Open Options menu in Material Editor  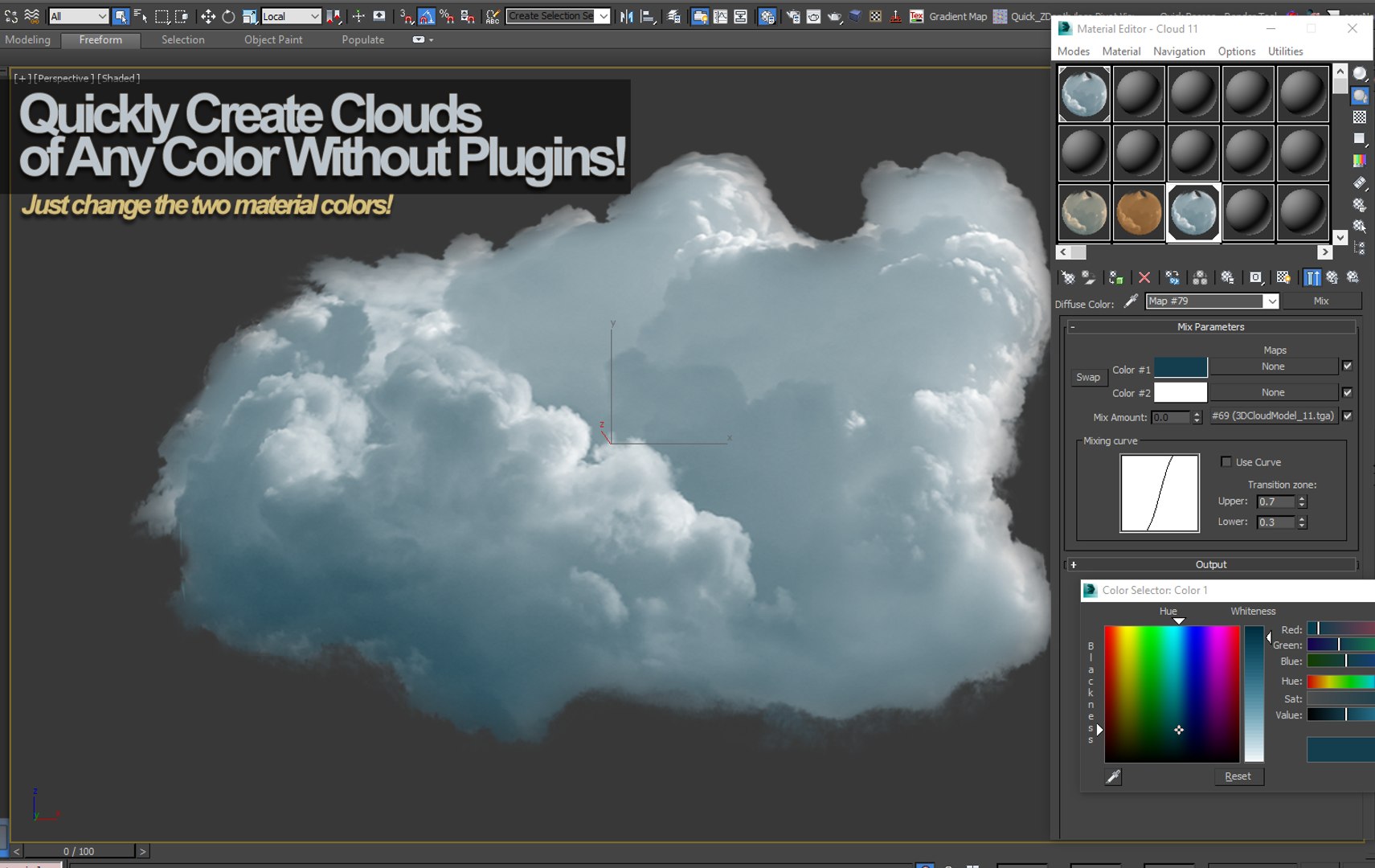click(x=1236, y=51)
